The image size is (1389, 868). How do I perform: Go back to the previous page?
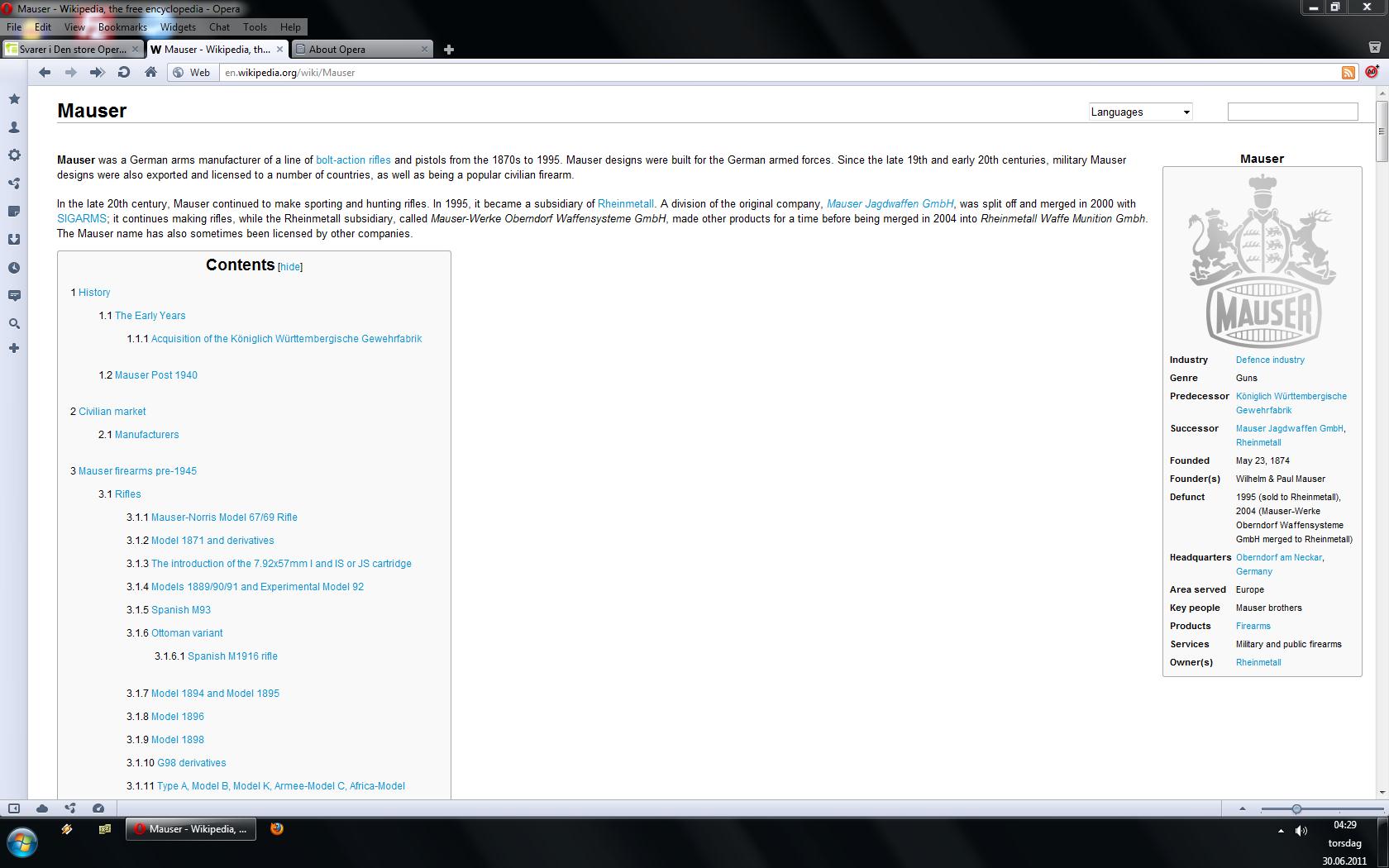click(x=45, y=73)
